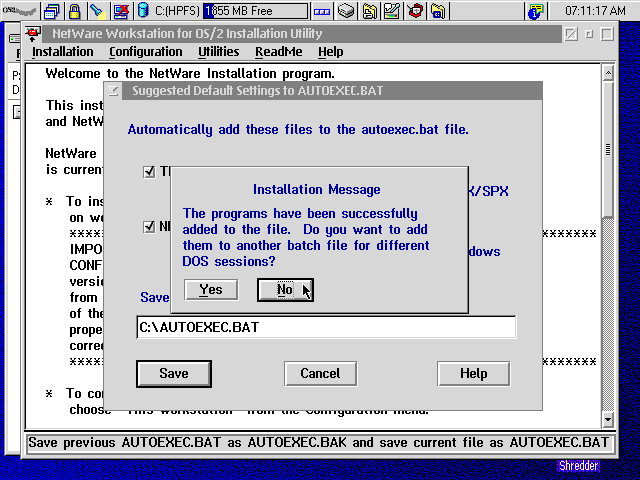640x480 pixels.
Task: Click the Suggested Default Settings dialog title bar
Action: 332,91
